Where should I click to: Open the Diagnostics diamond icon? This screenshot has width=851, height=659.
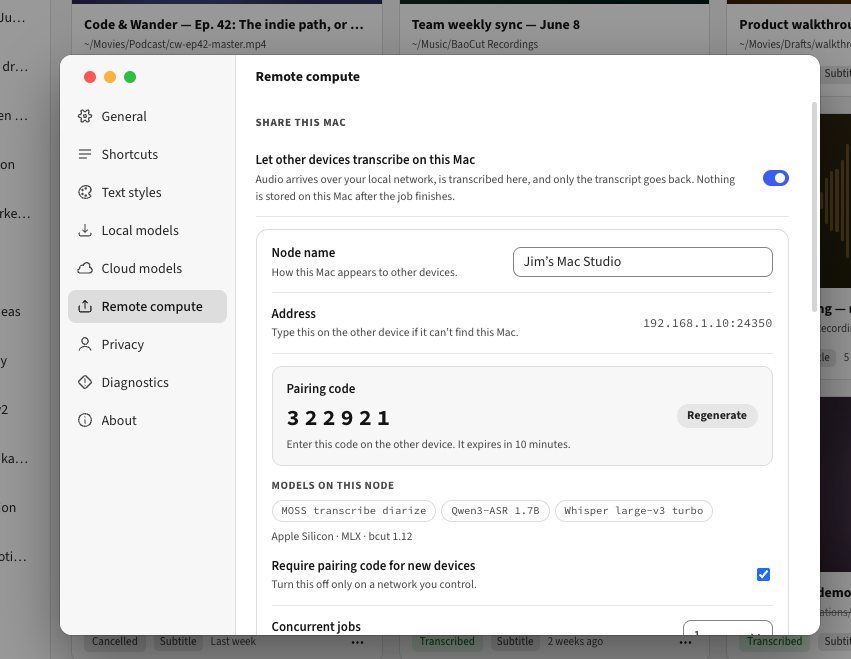(85, 382)
